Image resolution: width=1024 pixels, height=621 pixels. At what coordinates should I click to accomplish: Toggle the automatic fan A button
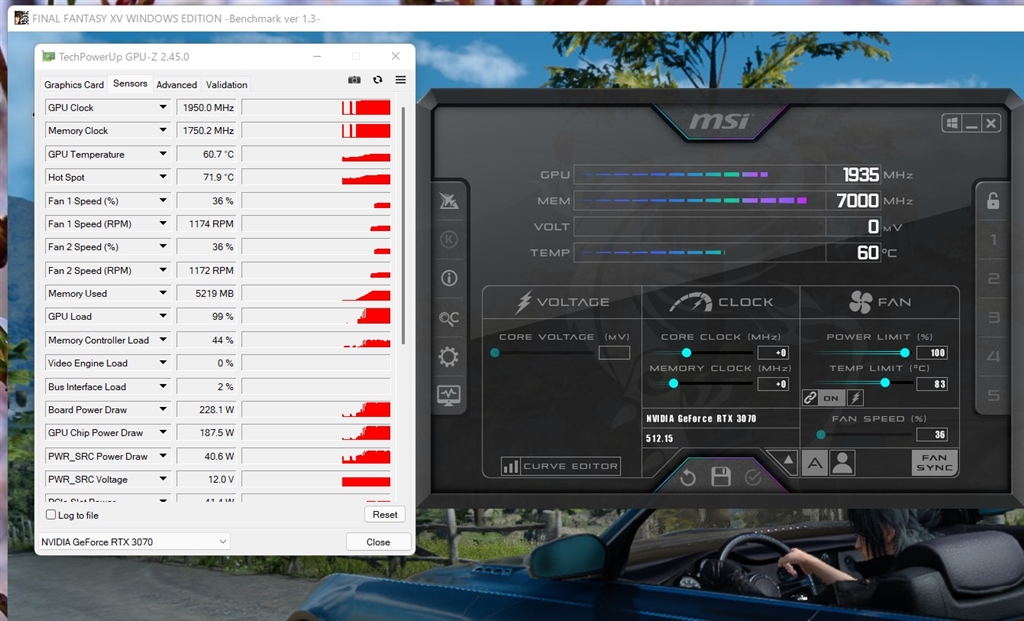[x=814, y=463]
